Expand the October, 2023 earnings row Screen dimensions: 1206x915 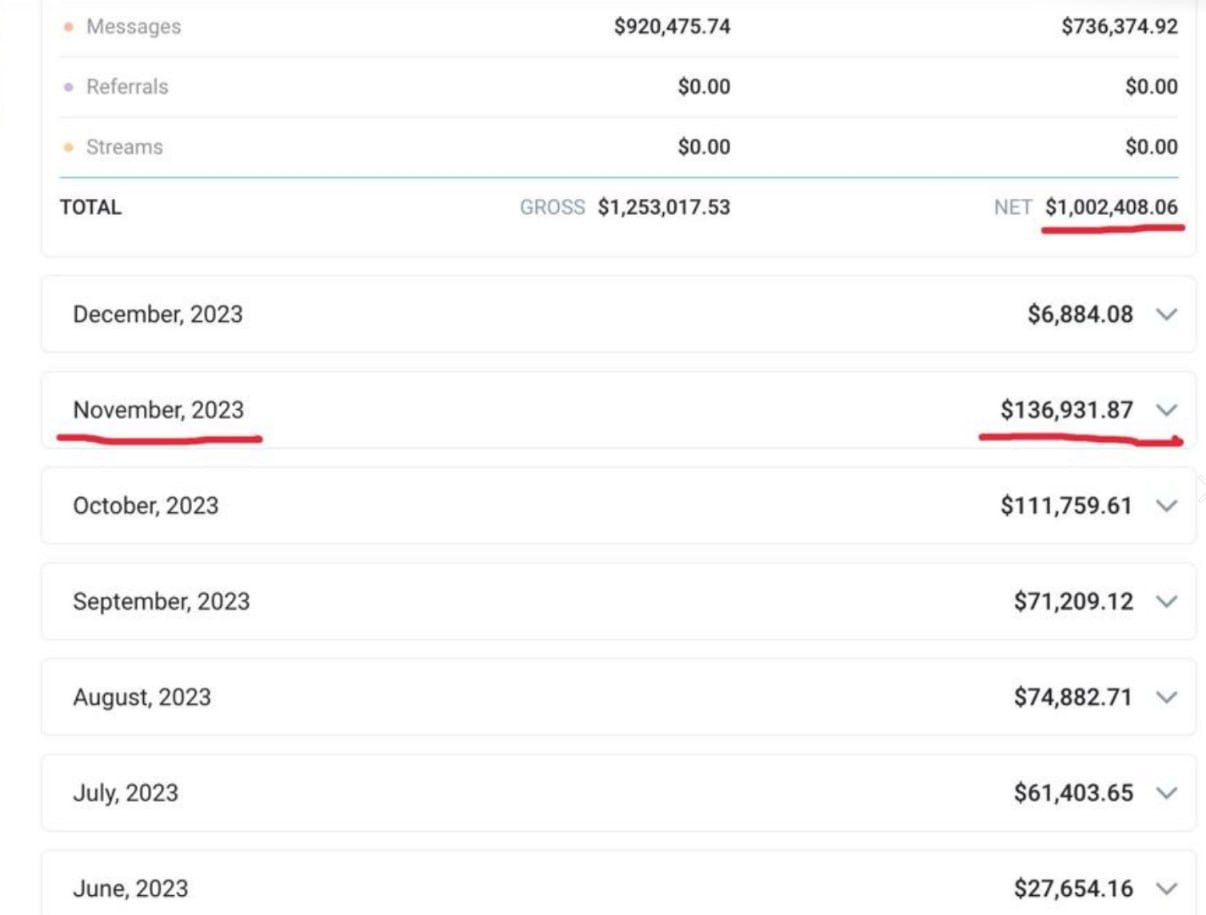pos(1167,505)
